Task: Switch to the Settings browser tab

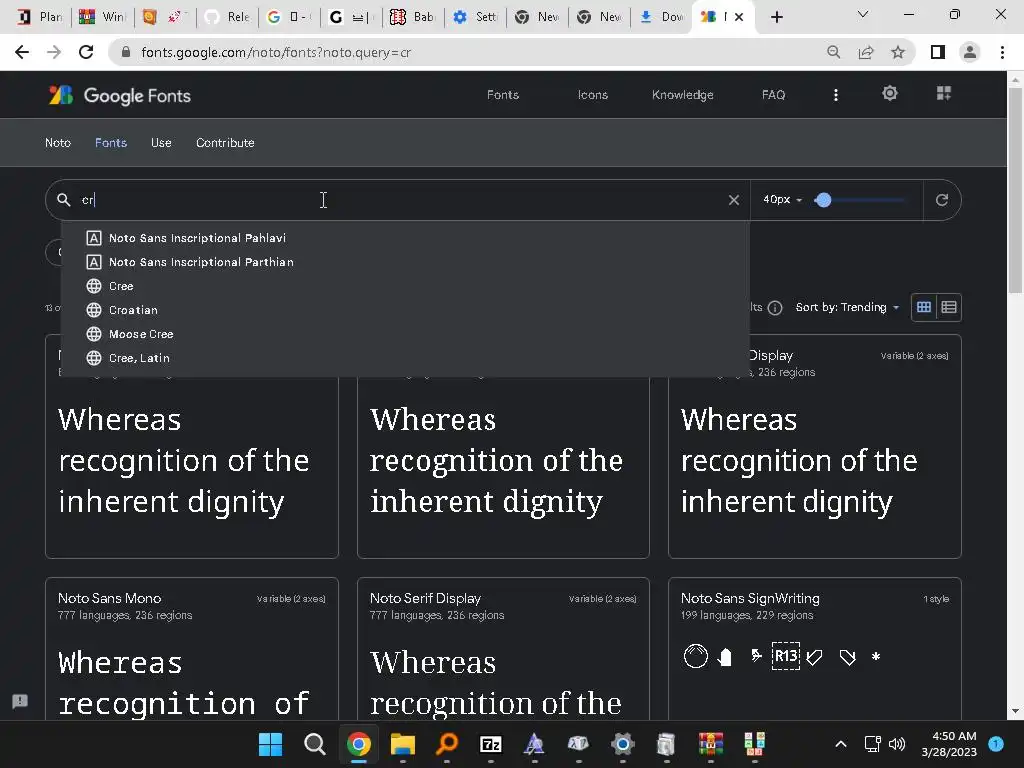Action: tap(475, 17)
